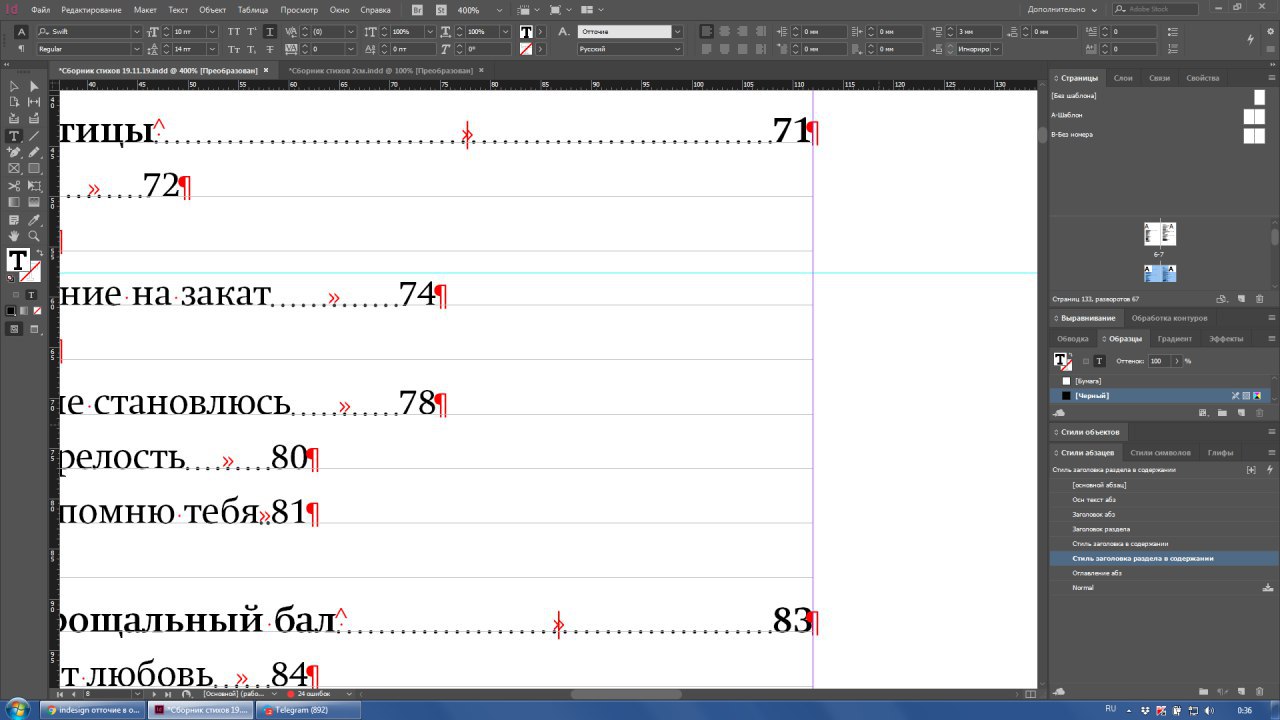Open the Редактирование menu

[91, 9]
